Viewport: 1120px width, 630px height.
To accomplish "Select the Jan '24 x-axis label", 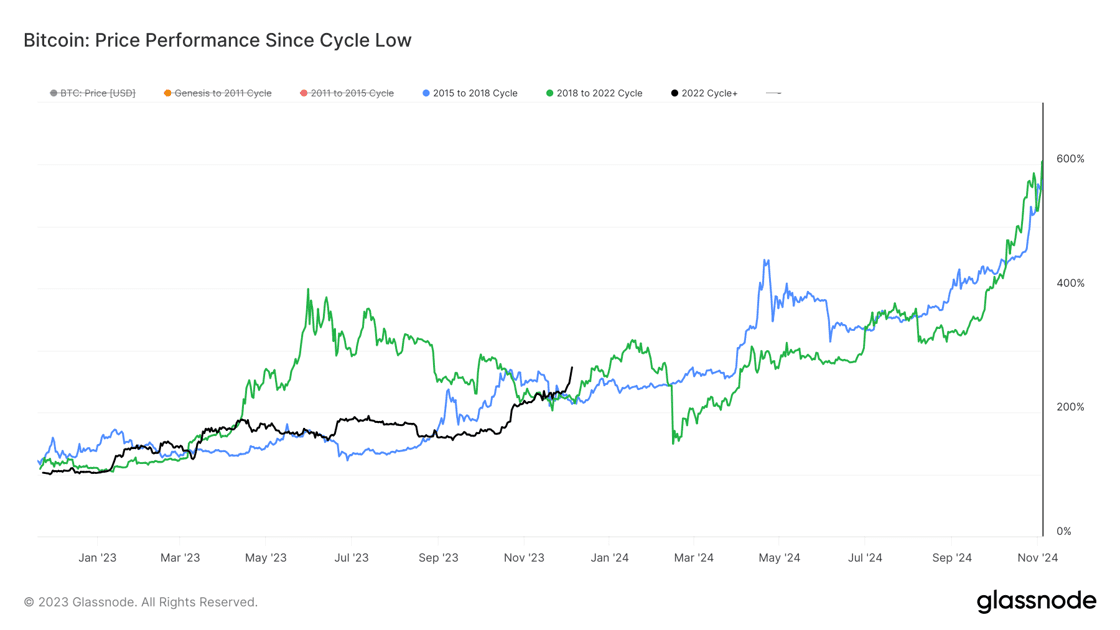I will coord(608,558).
